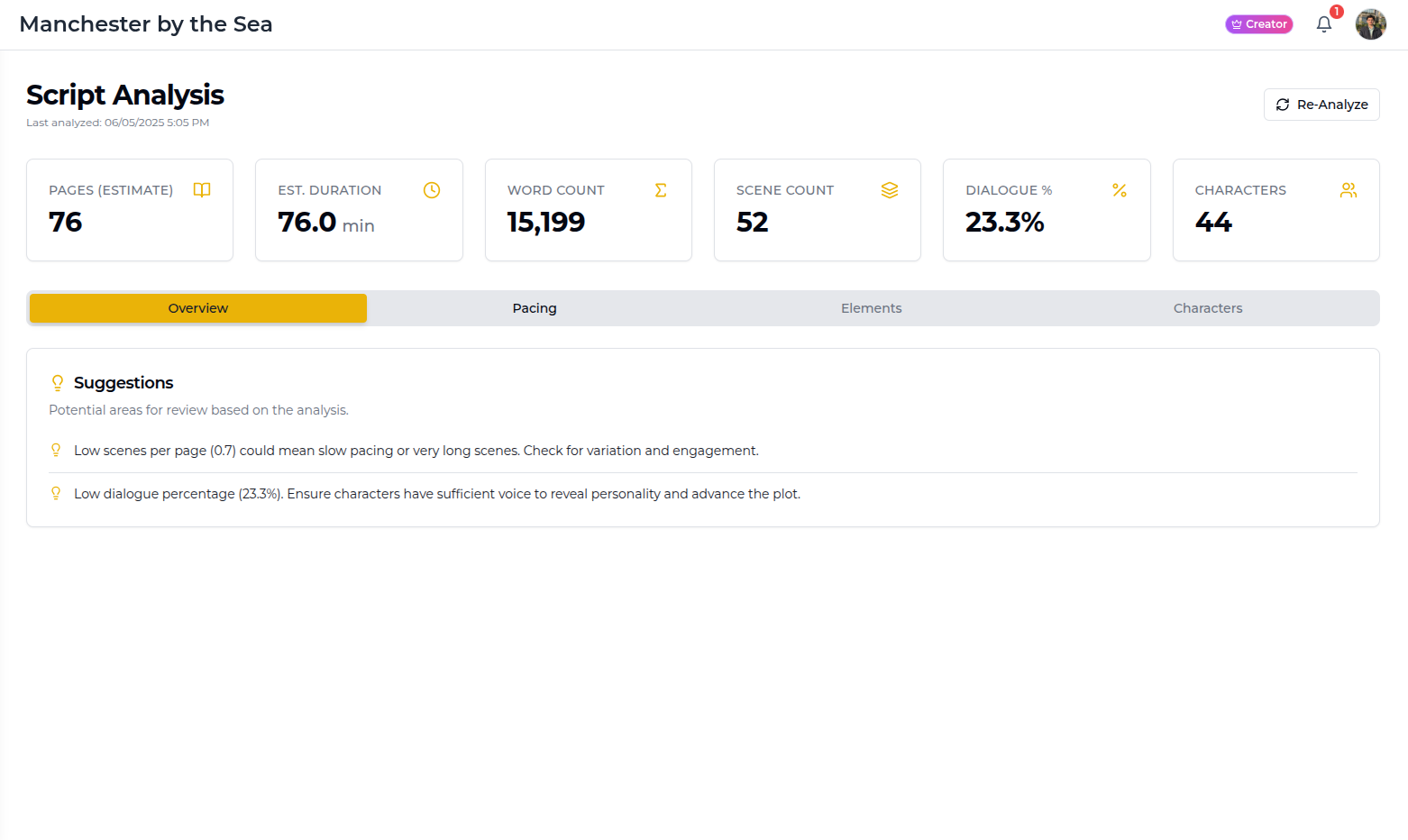Viewport: 1408px width, 840px height.
Task: Select the Characters tab
Action: pyautogui.click(x=1208, y=308)
